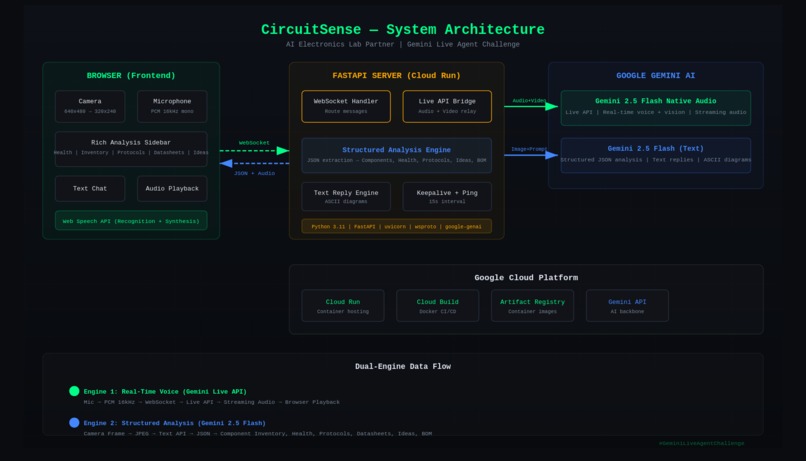Viewport: 806px width, 461px height.
Task: Click the blue Engine 2 bullet dot
Action: tap(74, 422)
